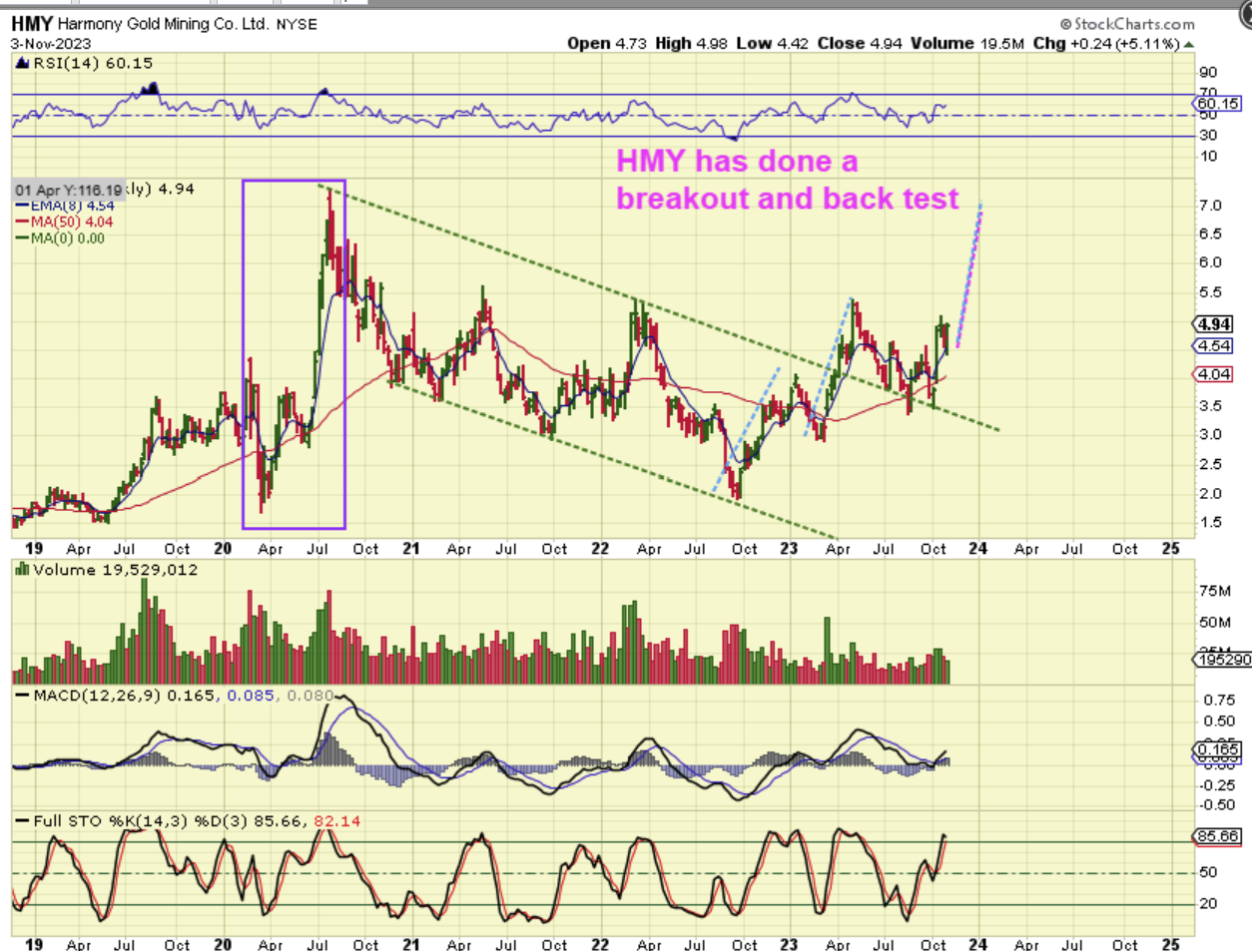Image resolution: width=1252 pixels, height=952 pixels.
Task: Click the '01 Apr Y:116.19' crosshair readout
Action: pos(69,190)
